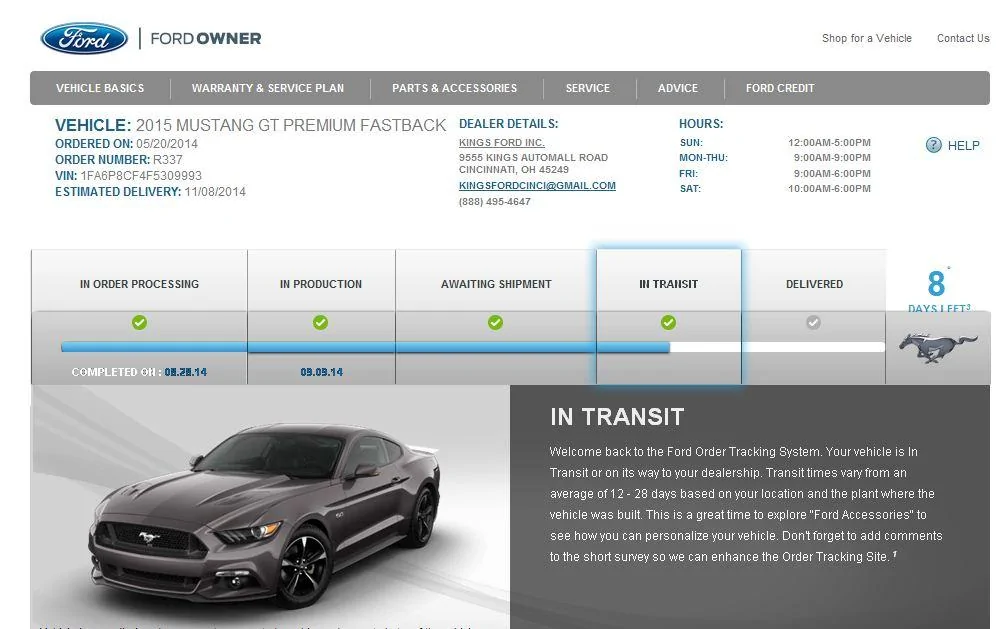Click the kingsfordcinci@gmail.com email link

point(537,186)
